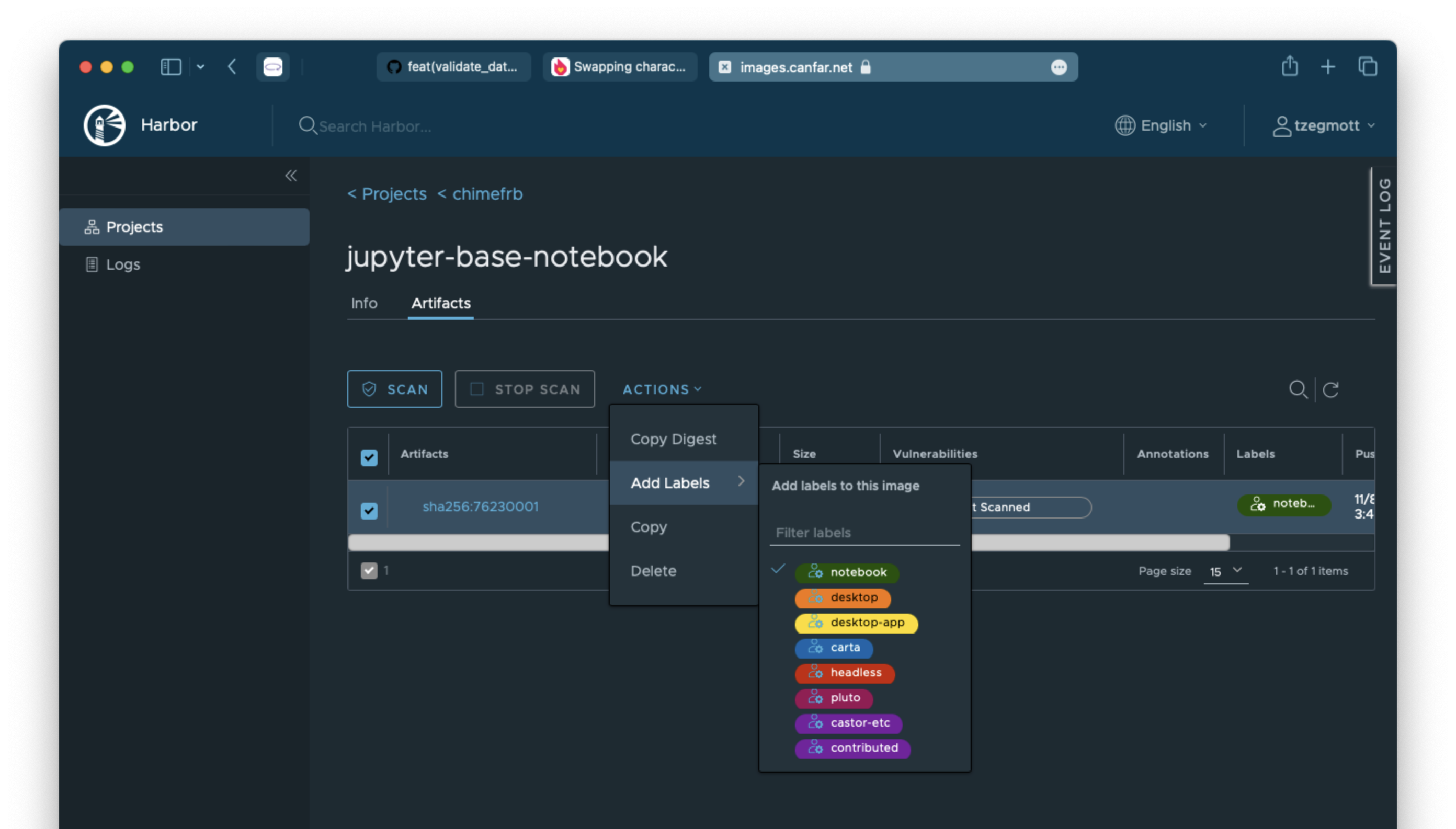Image resolution: width=1456 pixels, height=829 pixels.
Task: Toggle the green notebook label
Action: (847, 572)
